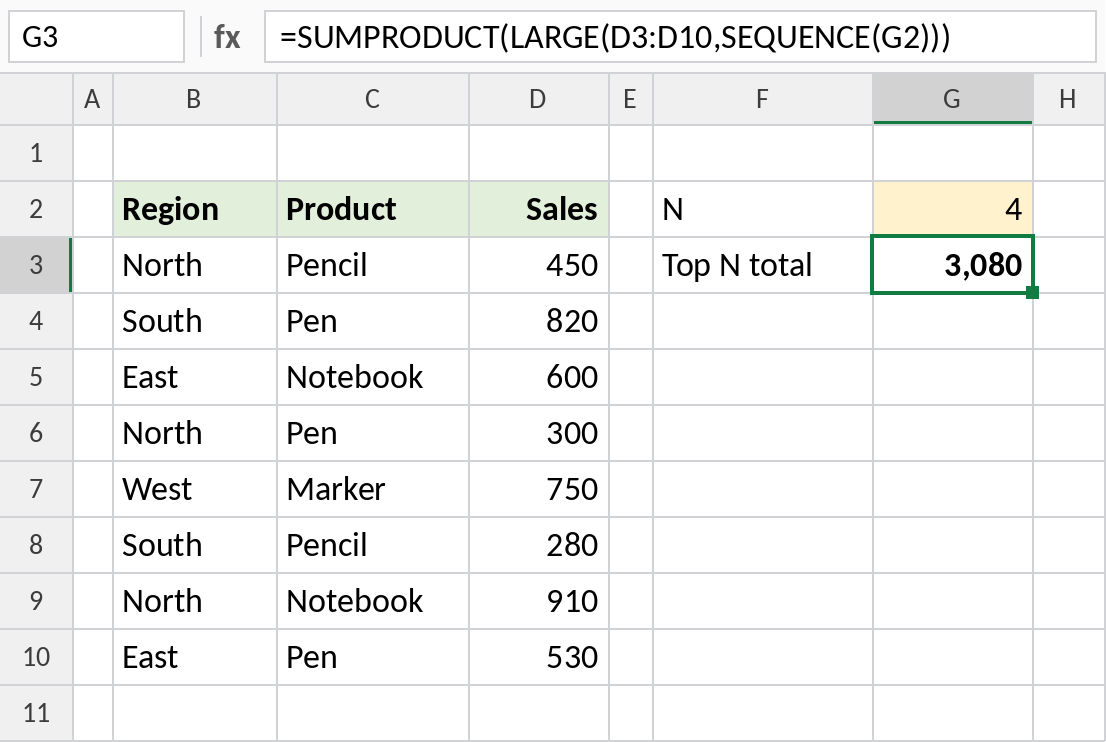This screenshot has width=1106, height=742.
Task: Select row 5 header
Action: coord(36,377)
